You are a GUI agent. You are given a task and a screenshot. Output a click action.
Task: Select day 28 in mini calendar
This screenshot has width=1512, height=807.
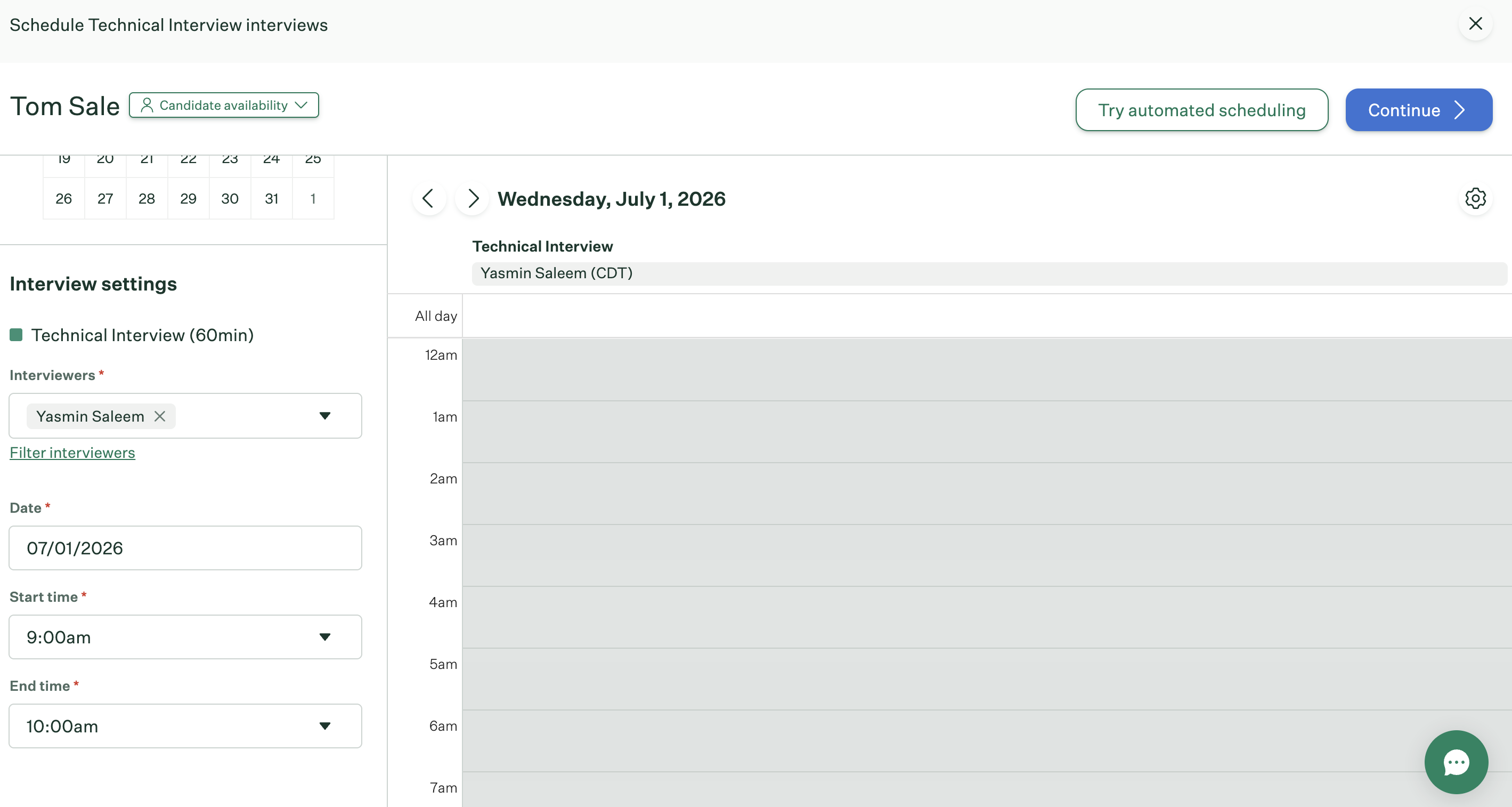click(147, 198)
